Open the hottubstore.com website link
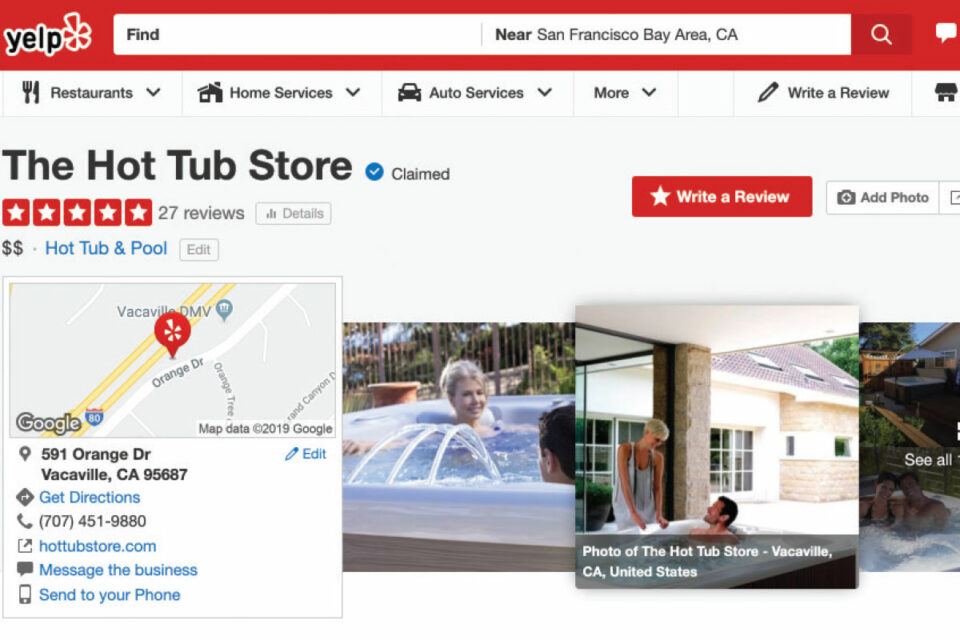Viewport: 960px width, 640px height. point(97,546)
